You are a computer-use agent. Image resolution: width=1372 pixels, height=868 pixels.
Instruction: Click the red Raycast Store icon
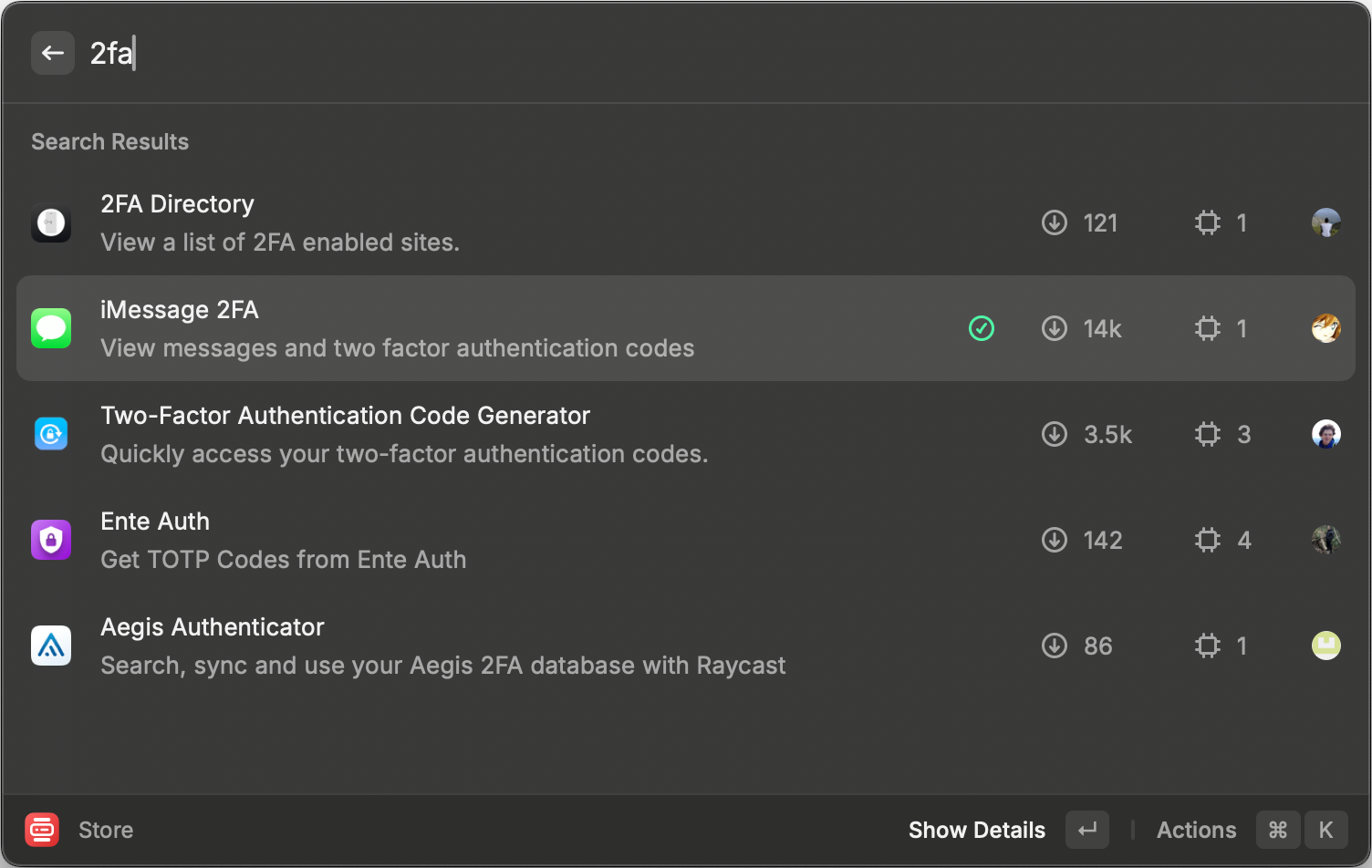pos(42,830)
